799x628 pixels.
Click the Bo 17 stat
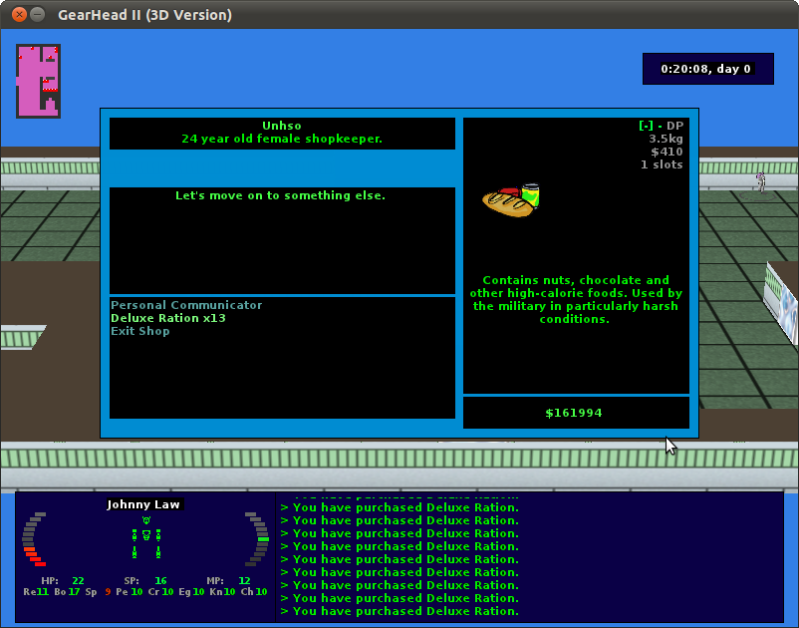tap(67, 592)
